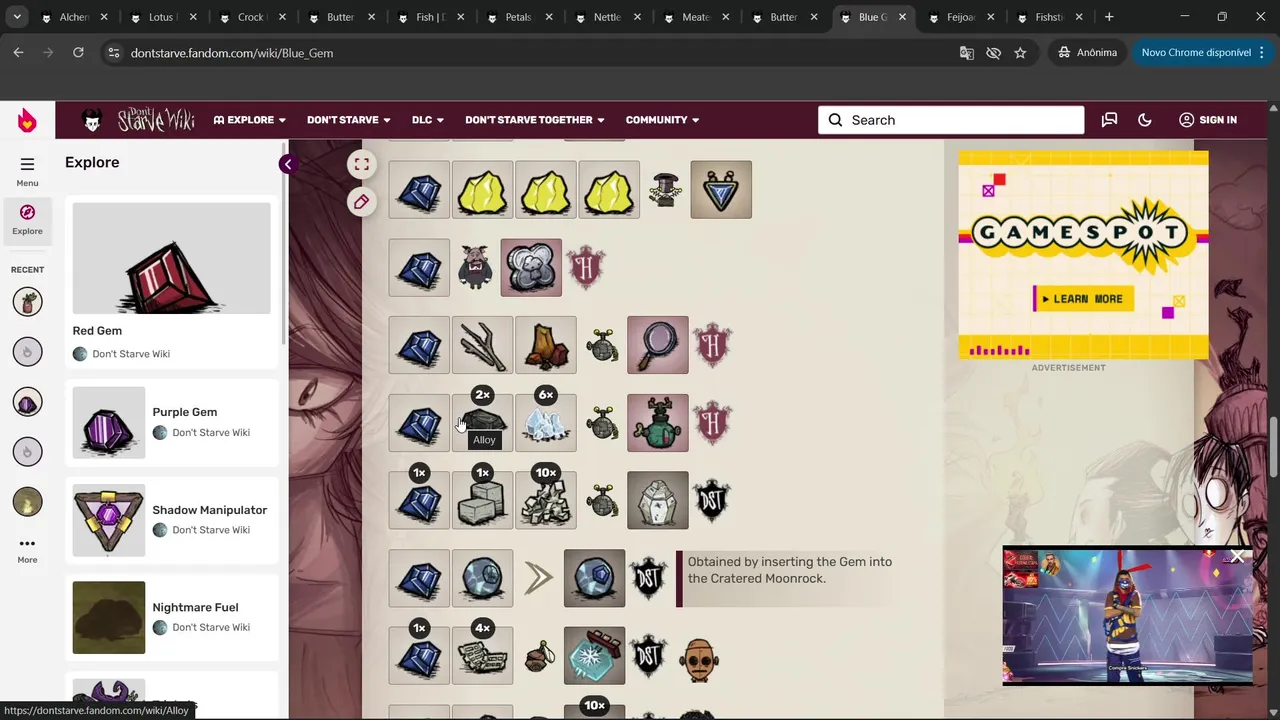
Task: Click the Cratered Moonrock ingredient icon
Action: [483, 578]
